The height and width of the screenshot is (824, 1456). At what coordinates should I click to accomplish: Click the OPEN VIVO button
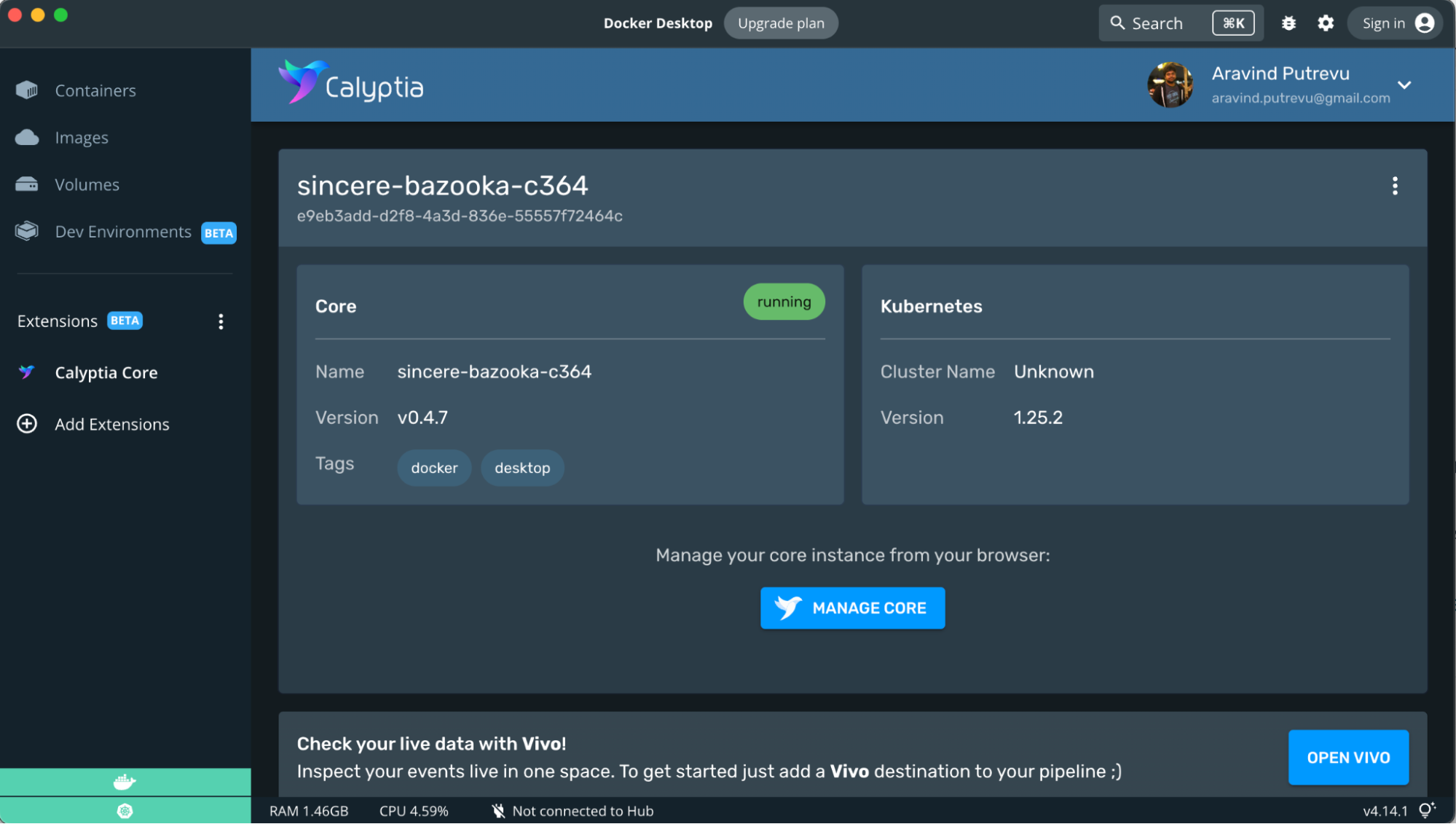(x=1349, y=757)
